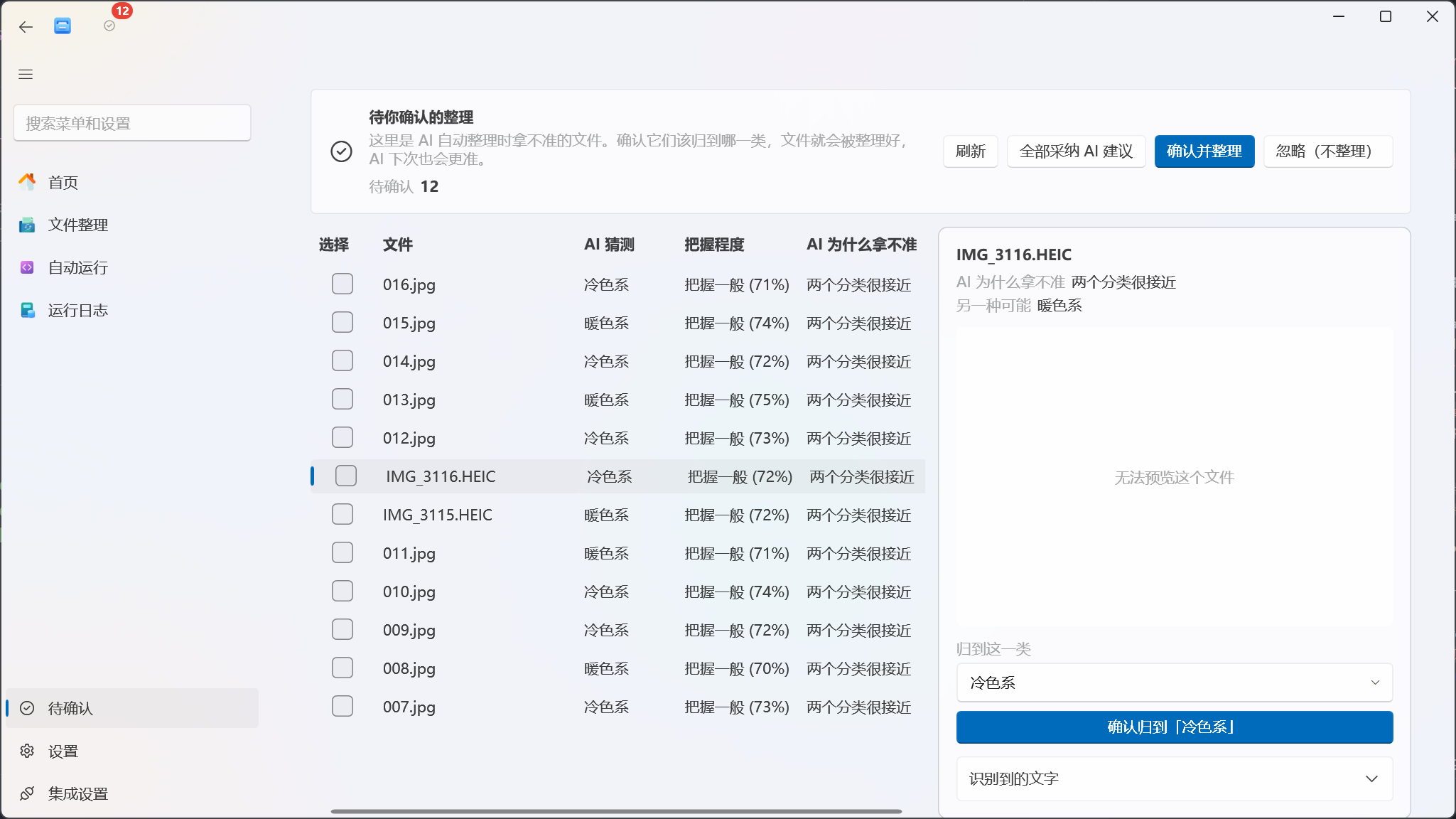Screen dimensions: 1456x819
Task: Click the 运行日志 sidebar icon
Action: pyautogui.click(x=27, y=310)
